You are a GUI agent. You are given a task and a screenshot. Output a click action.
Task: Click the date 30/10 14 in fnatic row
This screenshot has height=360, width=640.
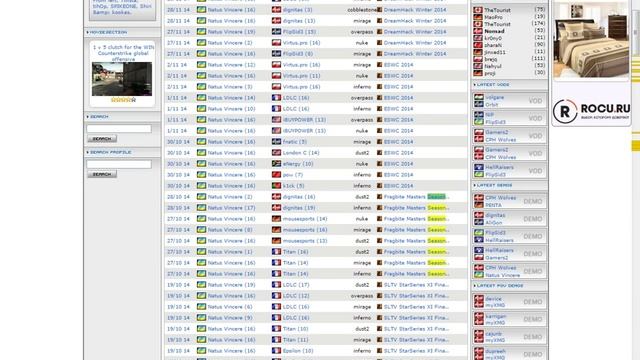[178, 142]
